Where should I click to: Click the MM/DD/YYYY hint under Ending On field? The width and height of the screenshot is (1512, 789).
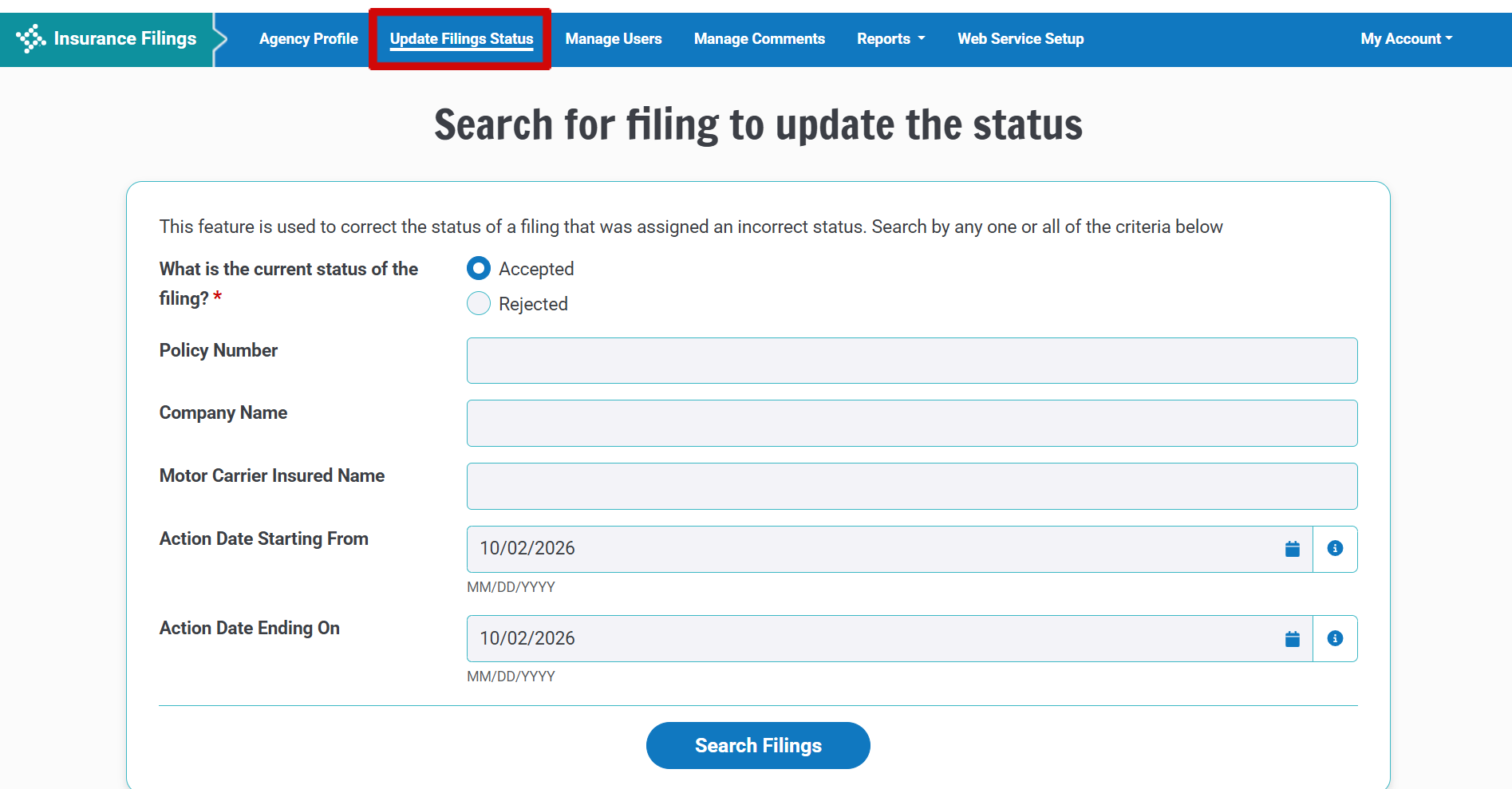[x=511, y=677]
